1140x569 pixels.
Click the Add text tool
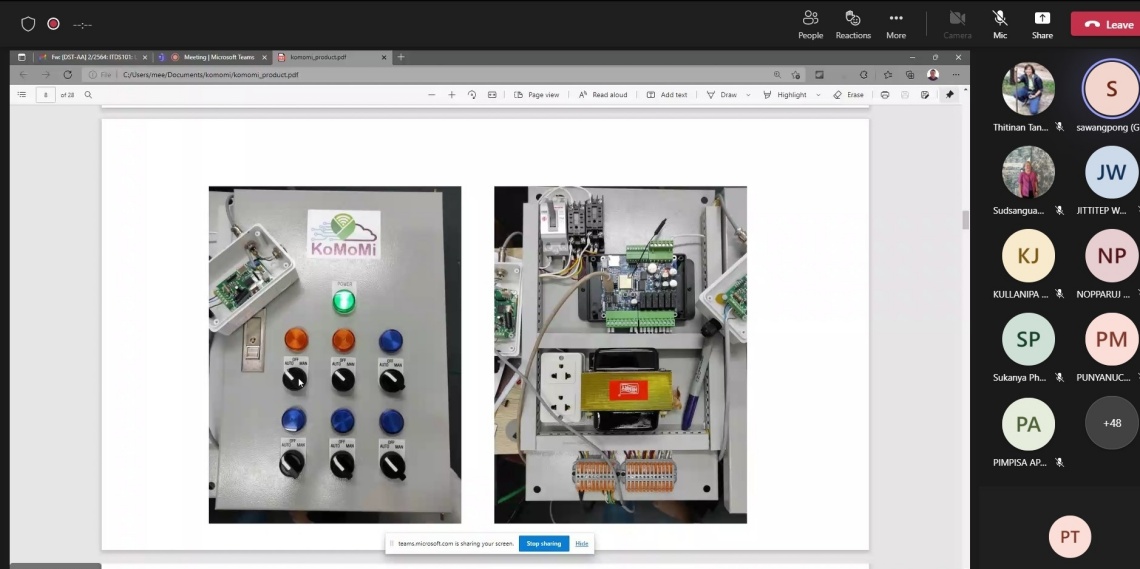coord(666,95)
